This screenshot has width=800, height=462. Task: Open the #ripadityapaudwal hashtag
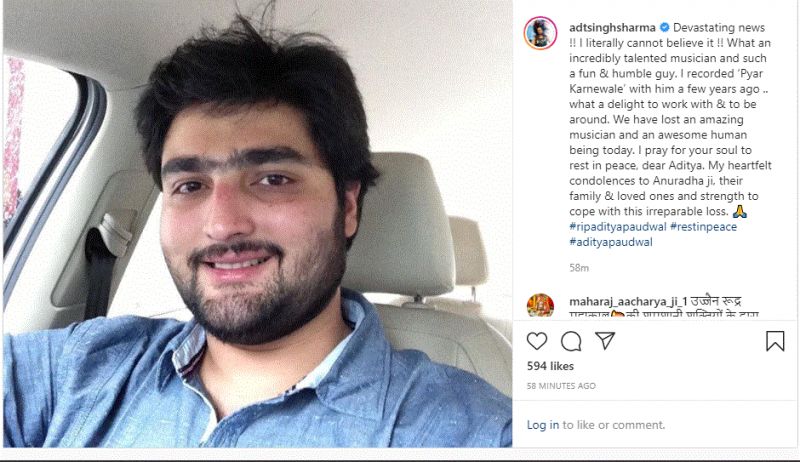[x=618, y=226]
